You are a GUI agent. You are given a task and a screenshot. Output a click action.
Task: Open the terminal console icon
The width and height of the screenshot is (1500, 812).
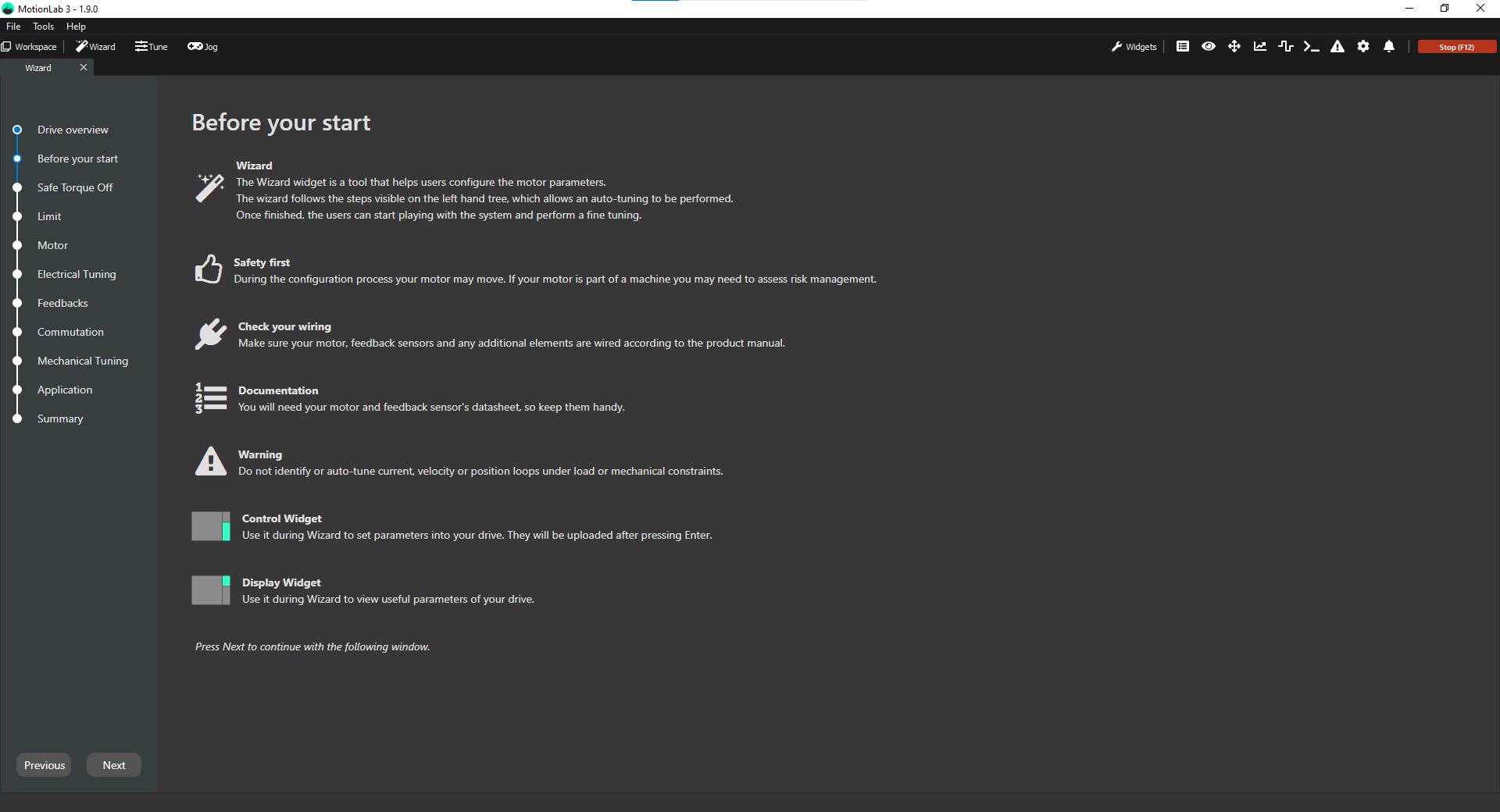(x=1312, y=47)
